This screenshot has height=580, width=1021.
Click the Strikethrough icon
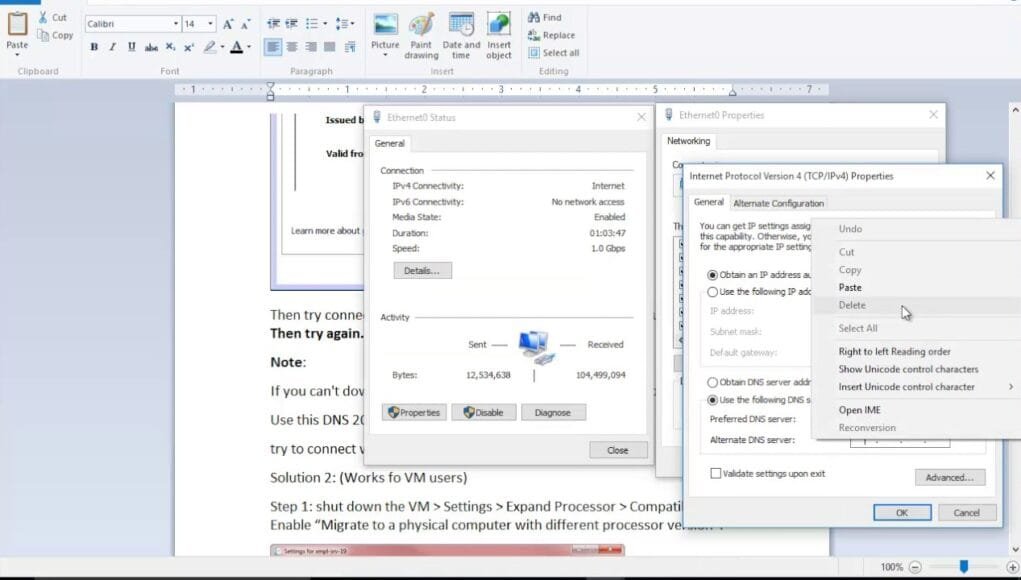coord(151,47)
